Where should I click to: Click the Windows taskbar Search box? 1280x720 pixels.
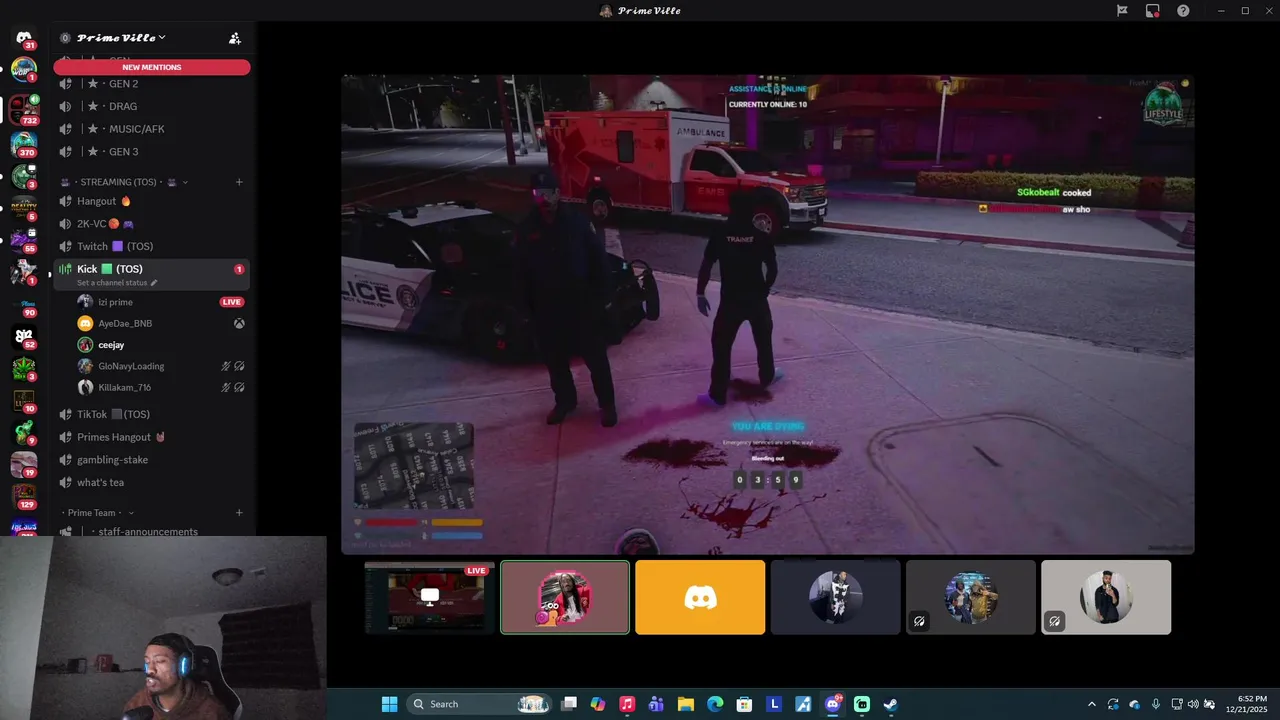point(480,704)
